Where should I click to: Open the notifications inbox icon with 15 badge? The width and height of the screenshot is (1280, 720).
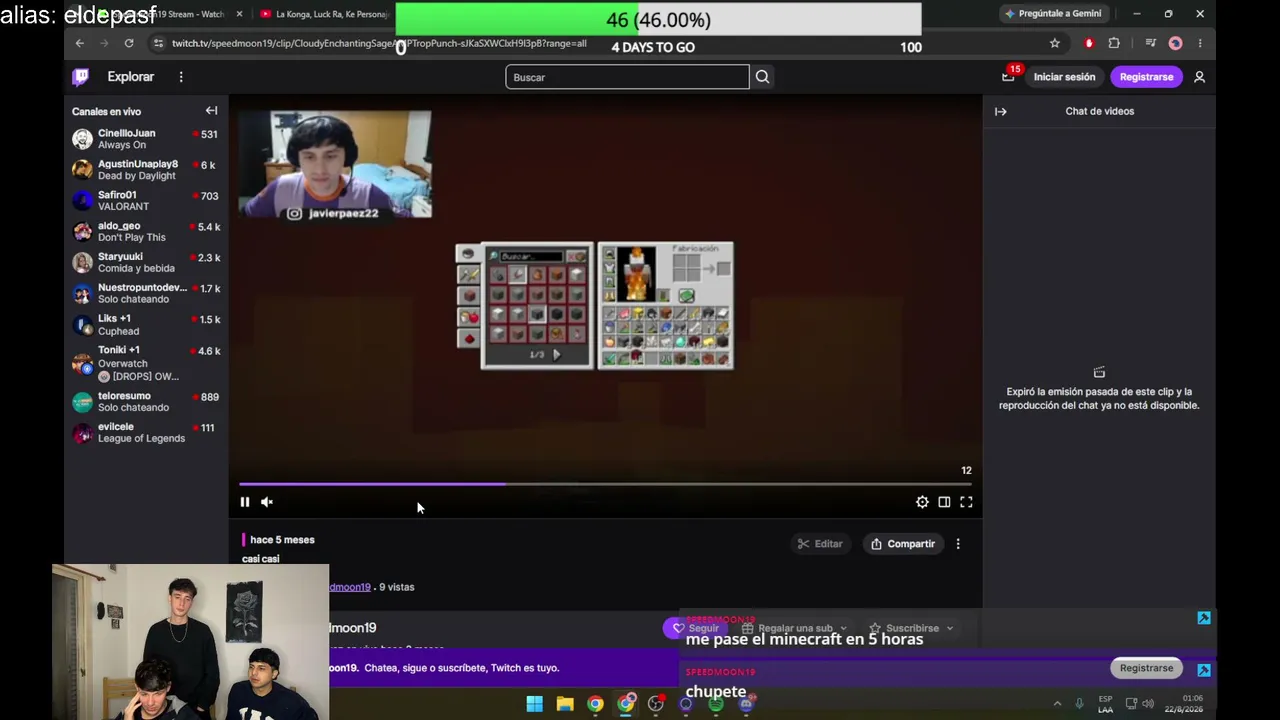coord(1008,77)
